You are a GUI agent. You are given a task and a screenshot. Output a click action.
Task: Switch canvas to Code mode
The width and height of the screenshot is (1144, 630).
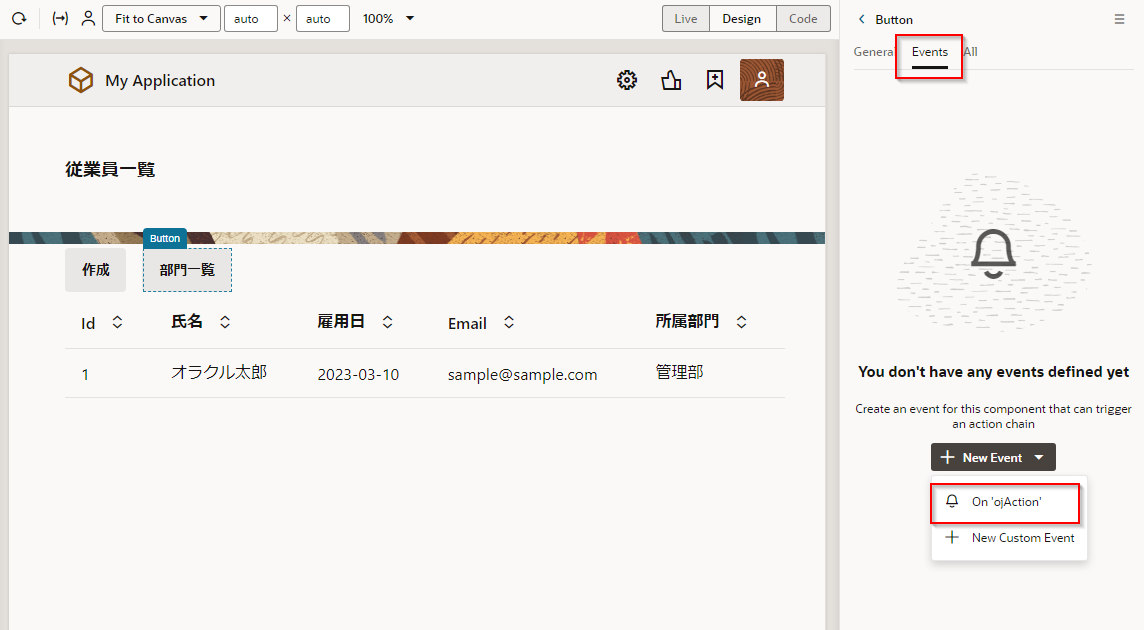[x=803, y=19]
